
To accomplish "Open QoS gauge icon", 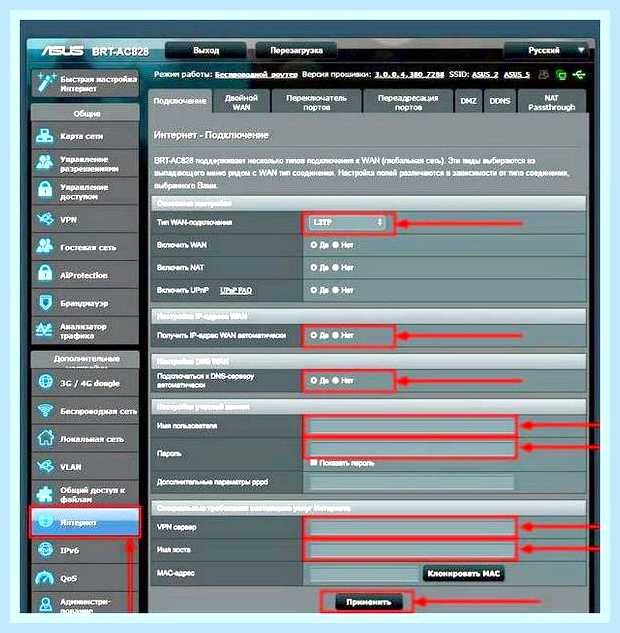I will (45, 578).
